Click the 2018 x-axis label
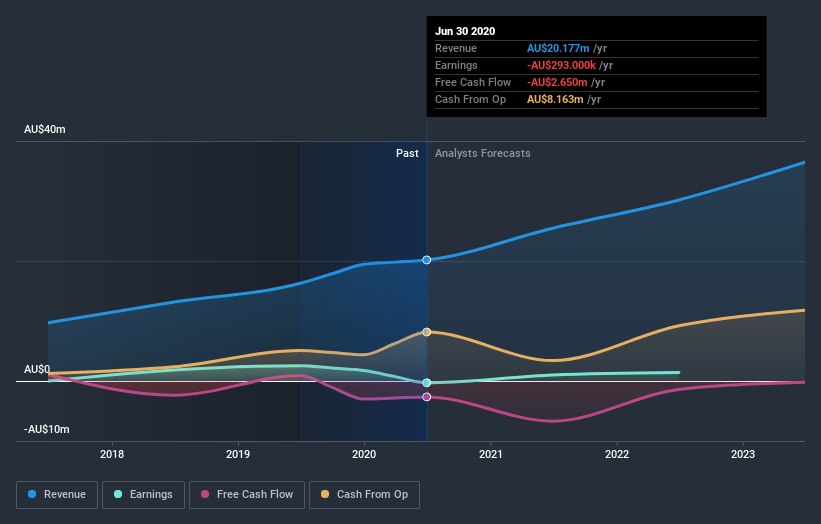The height and width of the screenshot is (524, 821). point(112,454)
